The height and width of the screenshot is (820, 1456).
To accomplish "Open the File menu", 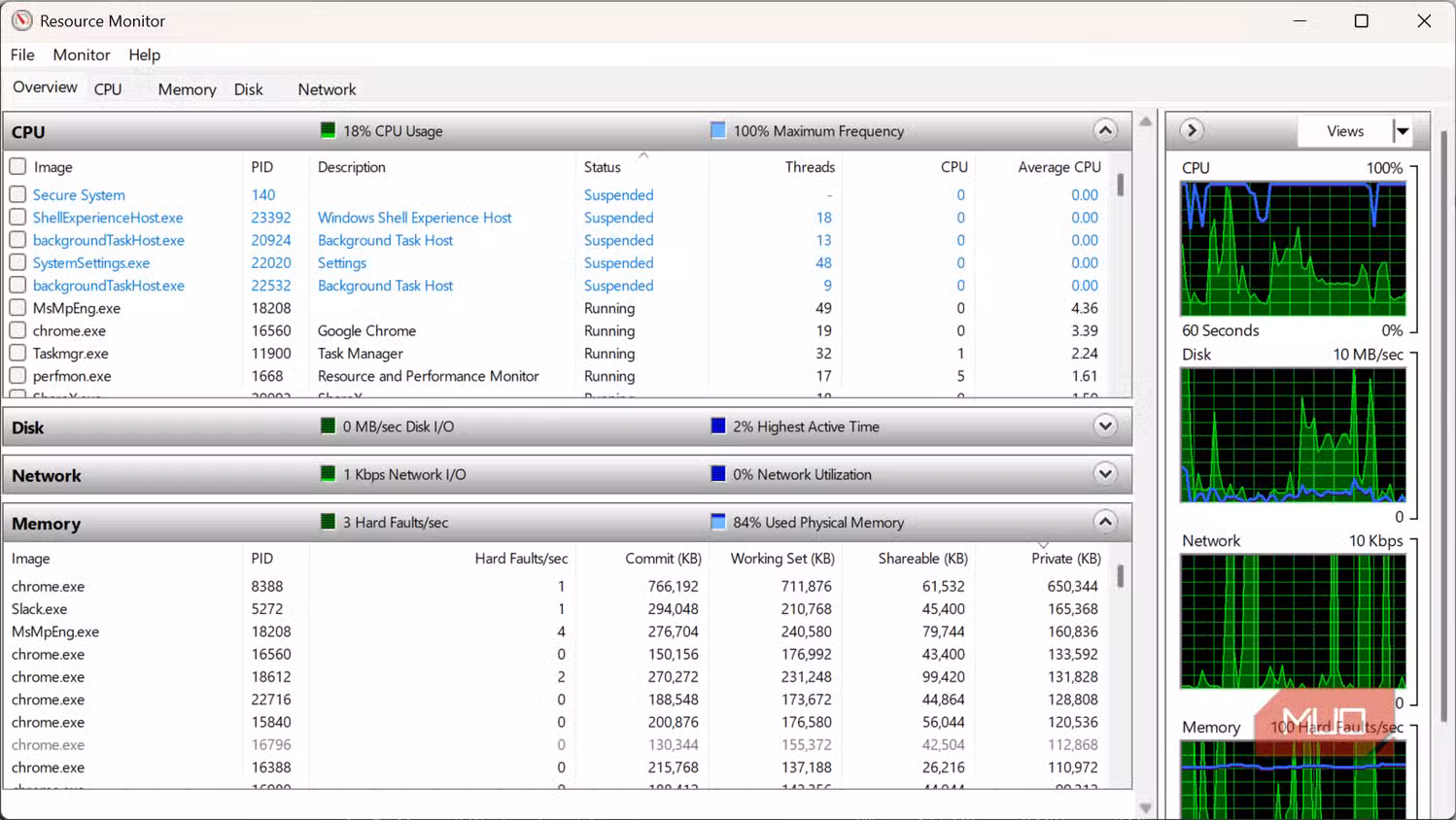I will (22, 54).
